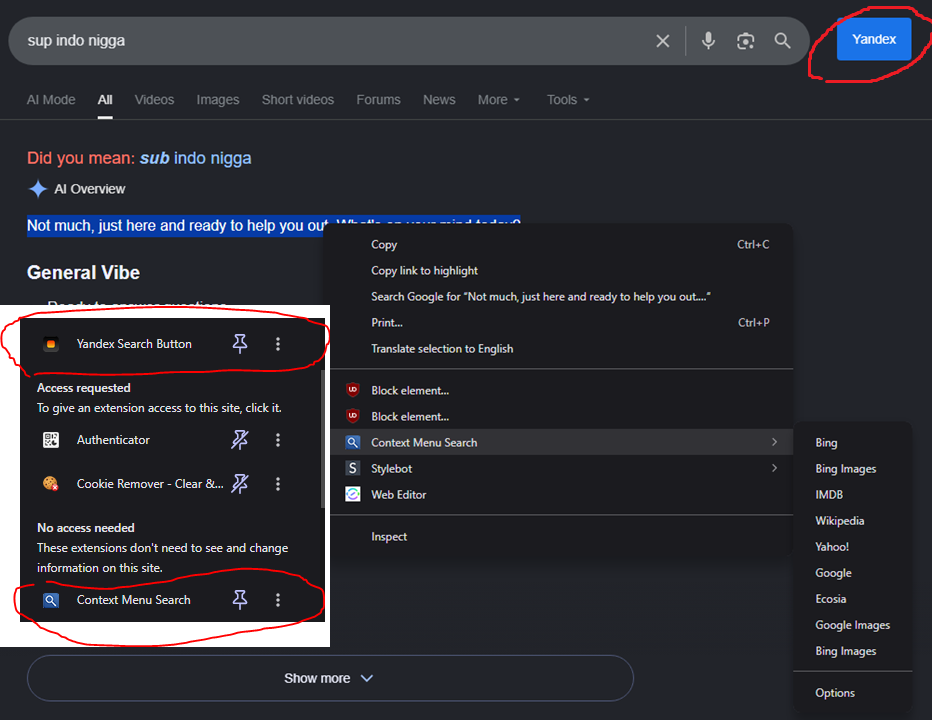Click the extensions panel scrollbar

[x=323, y=439]
